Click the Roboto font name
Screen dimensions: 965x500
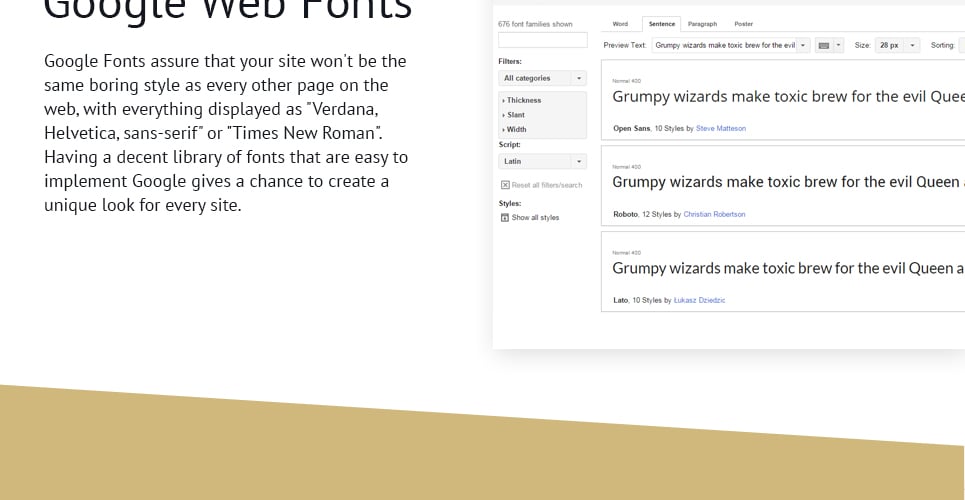coord(625,214)
